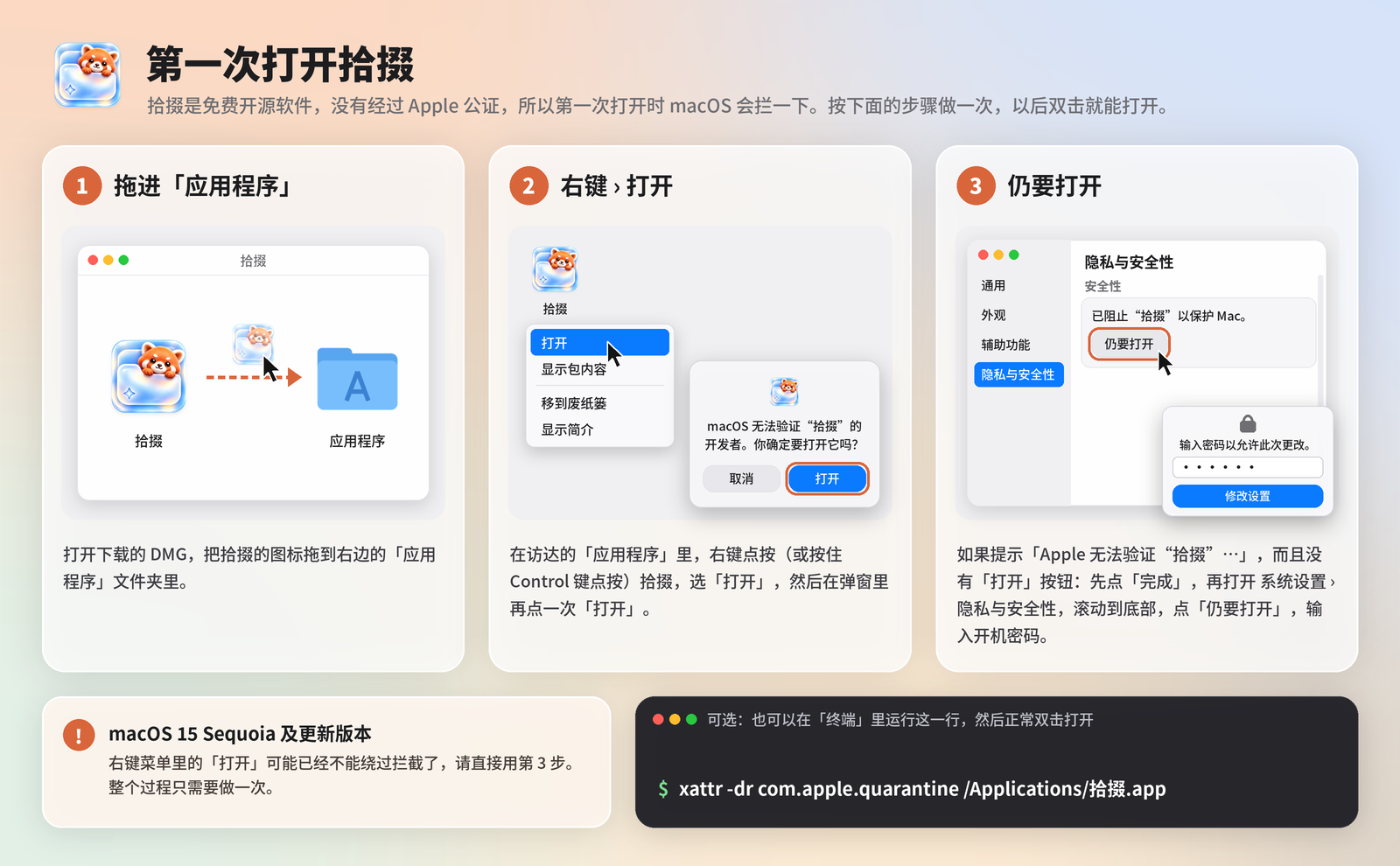Click green zoom dot of 拾掇 DMG window
This screenshot has width=1400, height=866.
123,260
